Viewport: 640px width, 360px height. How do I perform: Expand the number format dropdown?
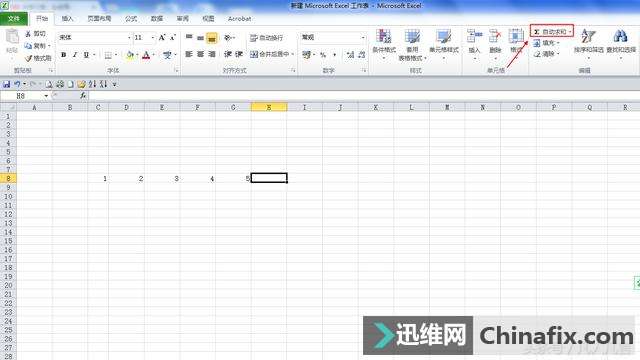pyautogui.click(x=363, y=38)
